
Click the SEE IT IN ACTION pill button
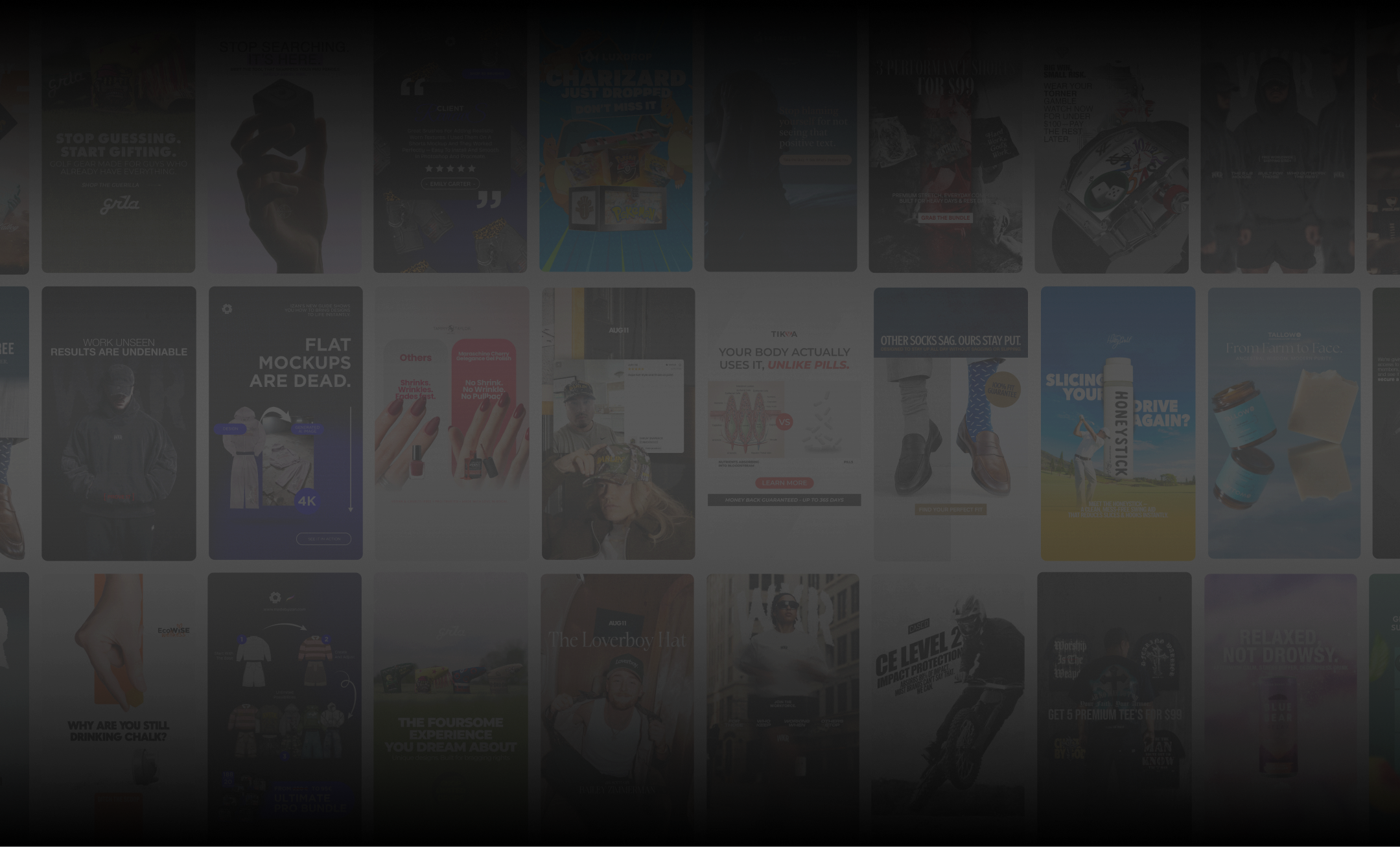pyautogui.click(x=323, y=539)
